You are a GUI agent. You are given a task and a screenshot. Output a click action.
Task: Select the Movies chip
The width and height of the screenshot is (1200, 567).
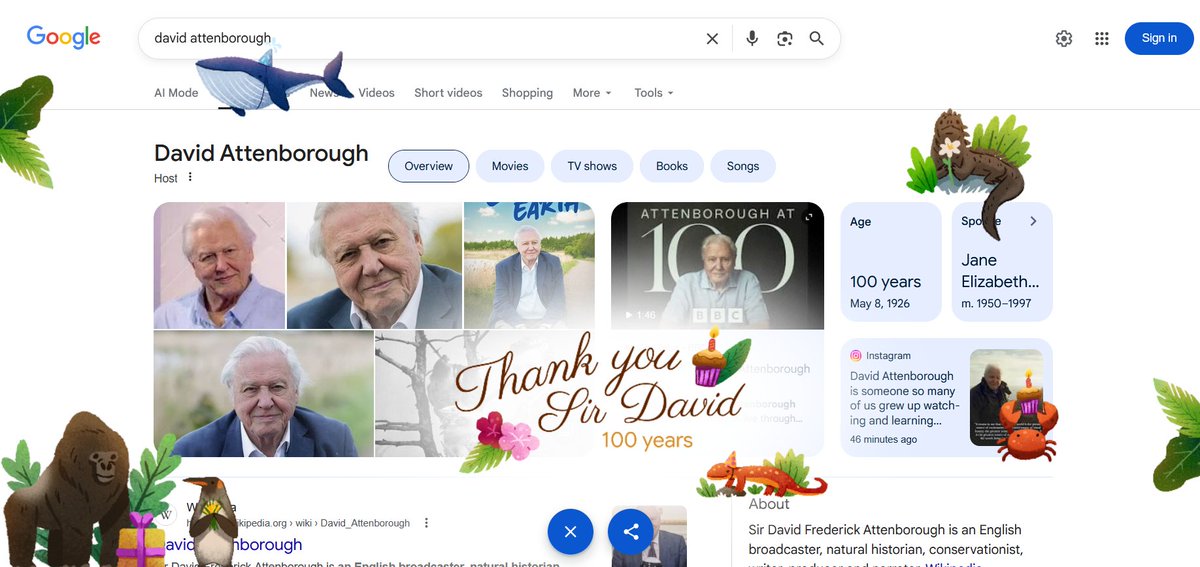pos(510,166)
